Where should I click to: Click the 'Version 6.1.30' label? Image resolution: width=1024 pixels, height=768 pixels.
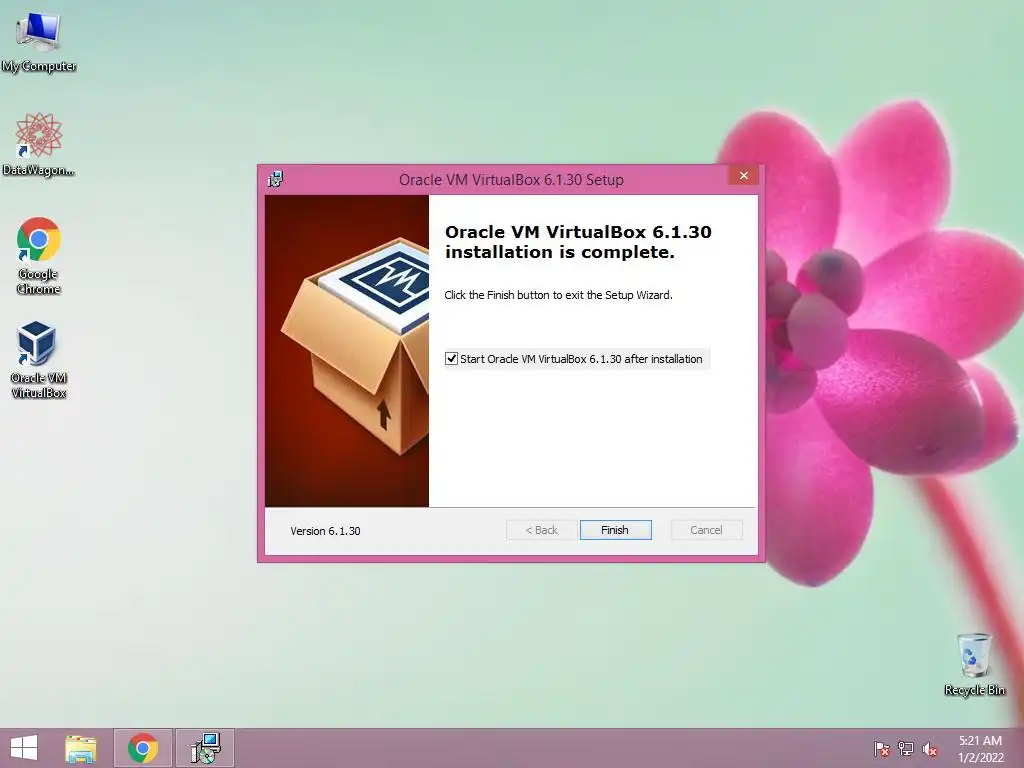pyautogui.click(x=325, y=531)
